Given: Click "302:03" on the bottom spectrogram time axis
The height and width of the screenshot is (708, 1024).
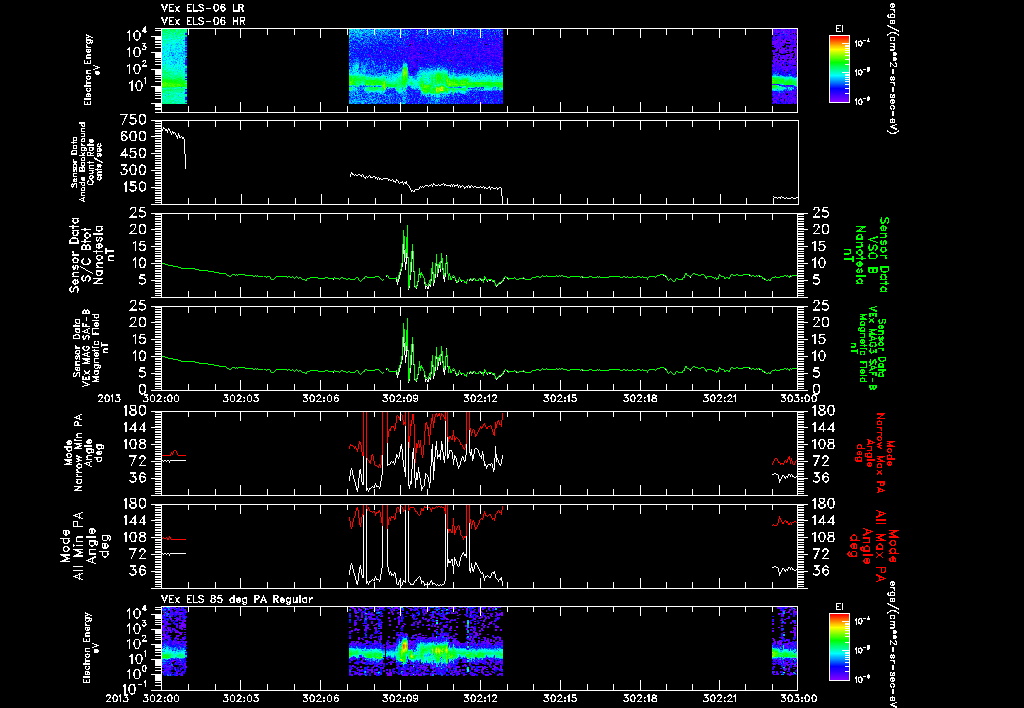Looking at the screenshot, I should [x=240, y=698].
